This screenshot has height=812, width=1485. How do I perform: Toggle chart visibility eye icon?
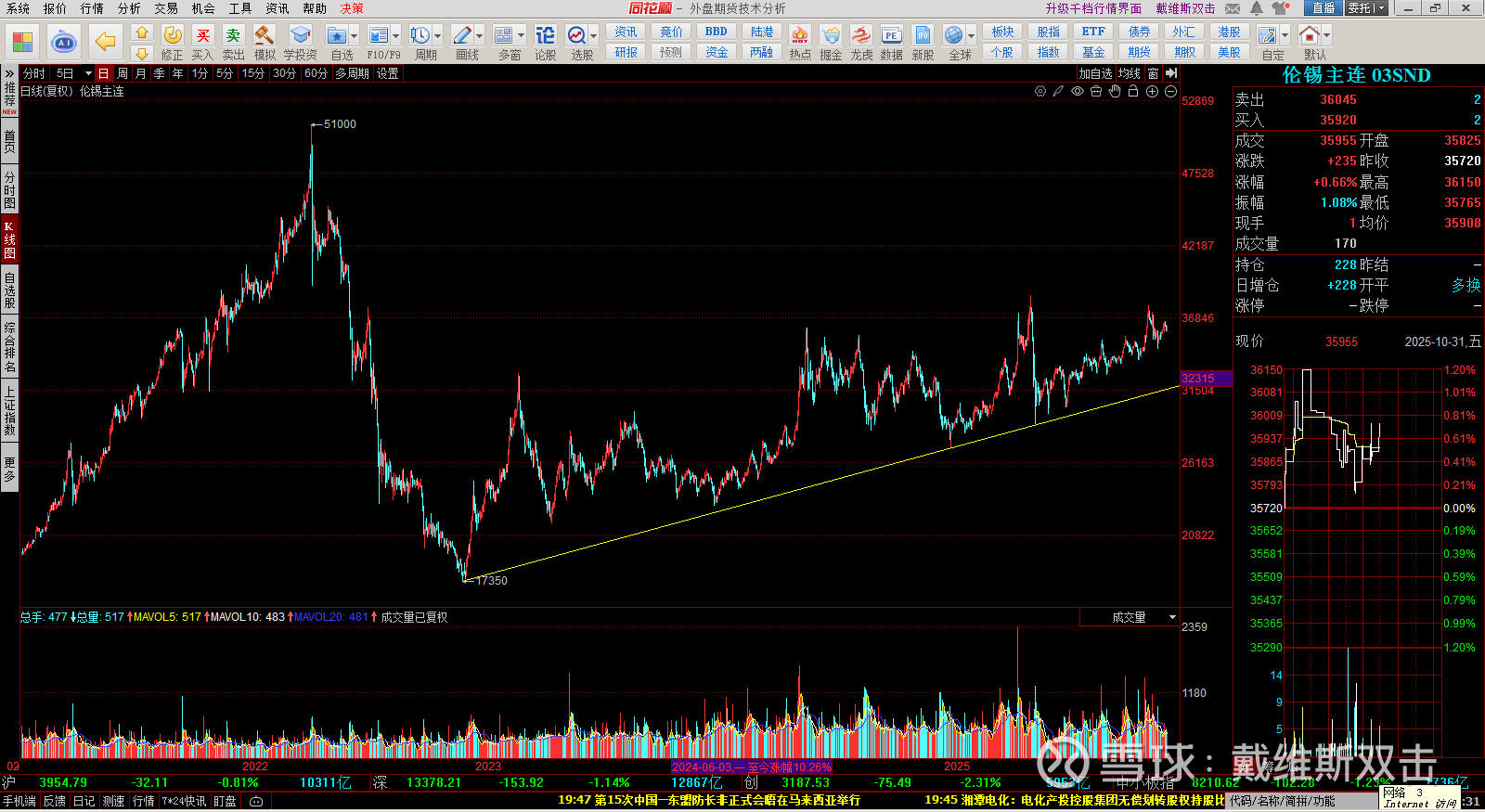(1078, 91)
